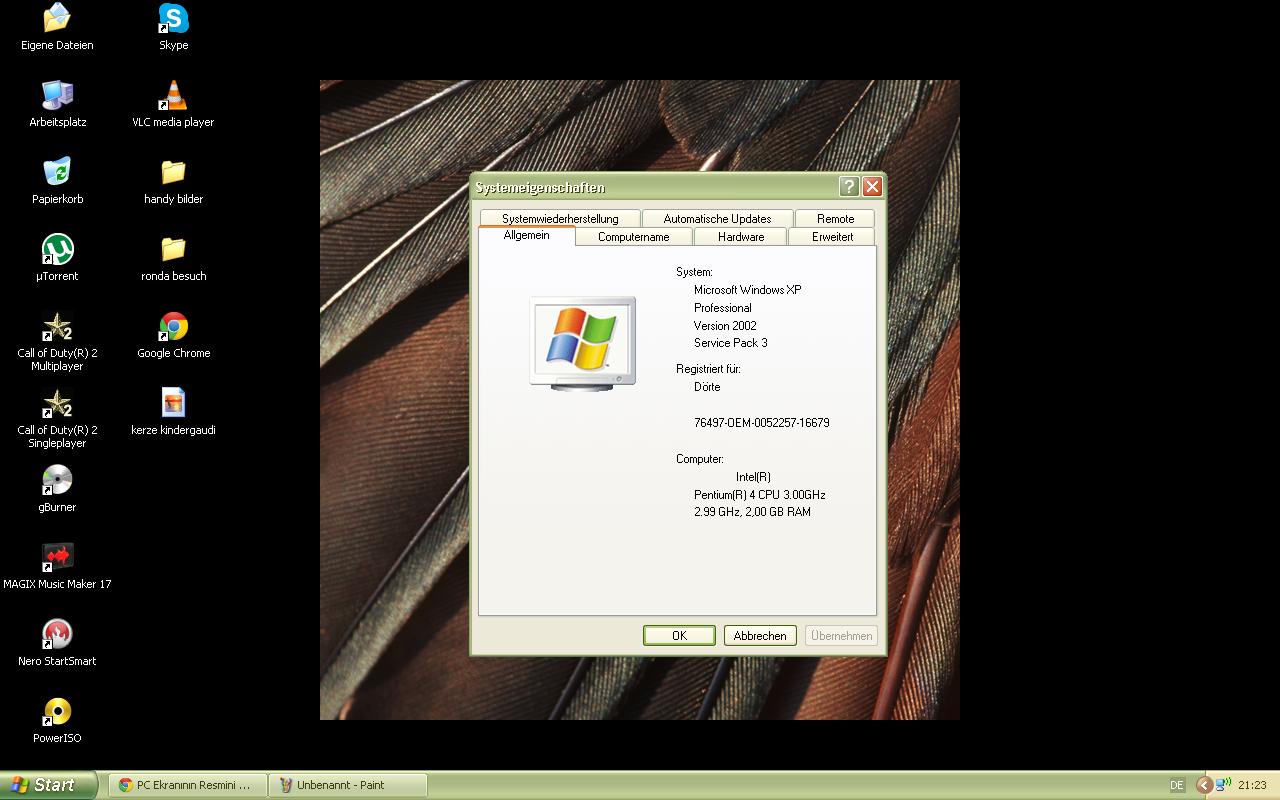The height and width of the screenshot is (800, 1280).
Task: Open the Remote tab
Action: point(835,219)
